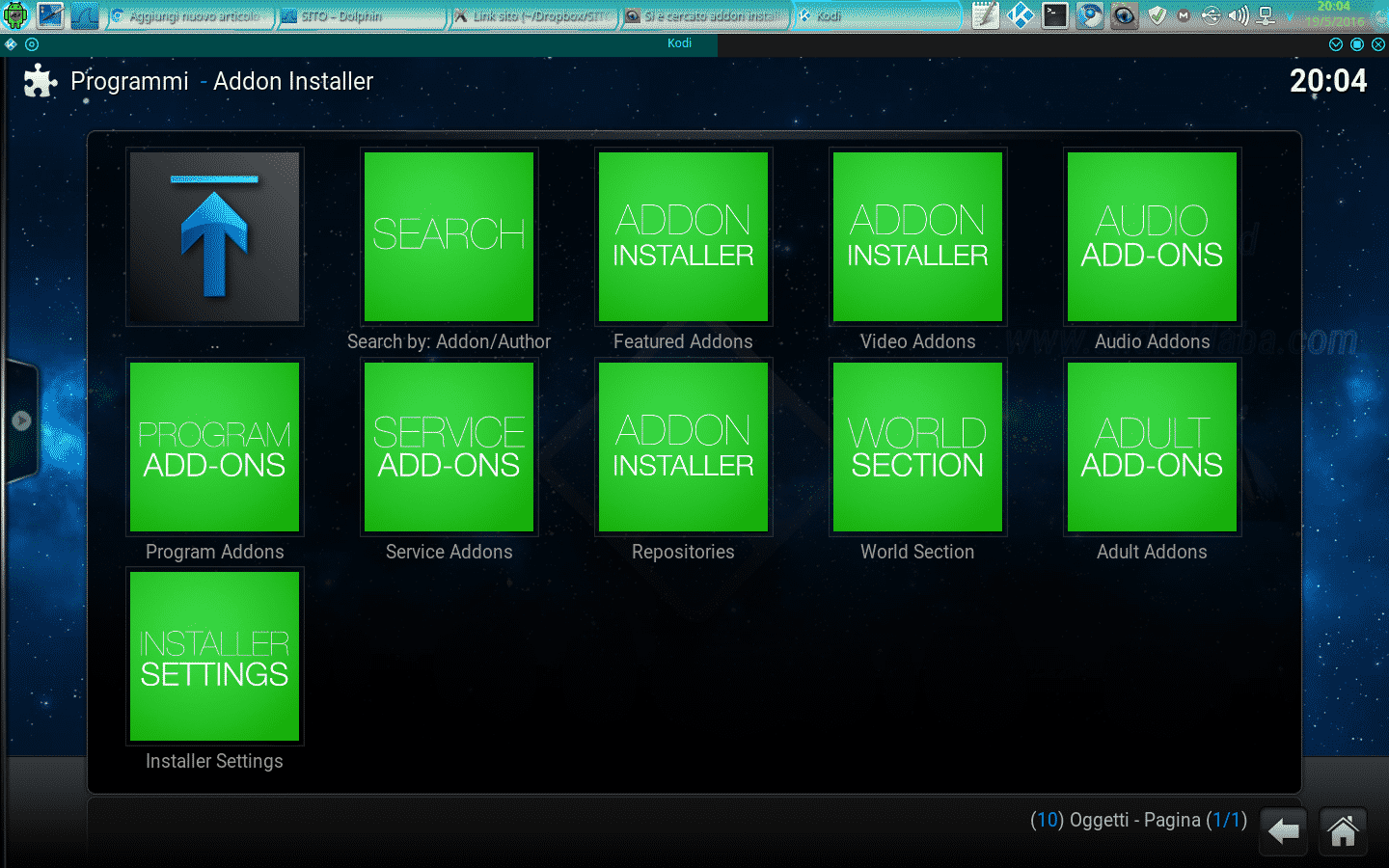Click the second taskbar launcher icon
1389x868 pixels.
(50, 15)
